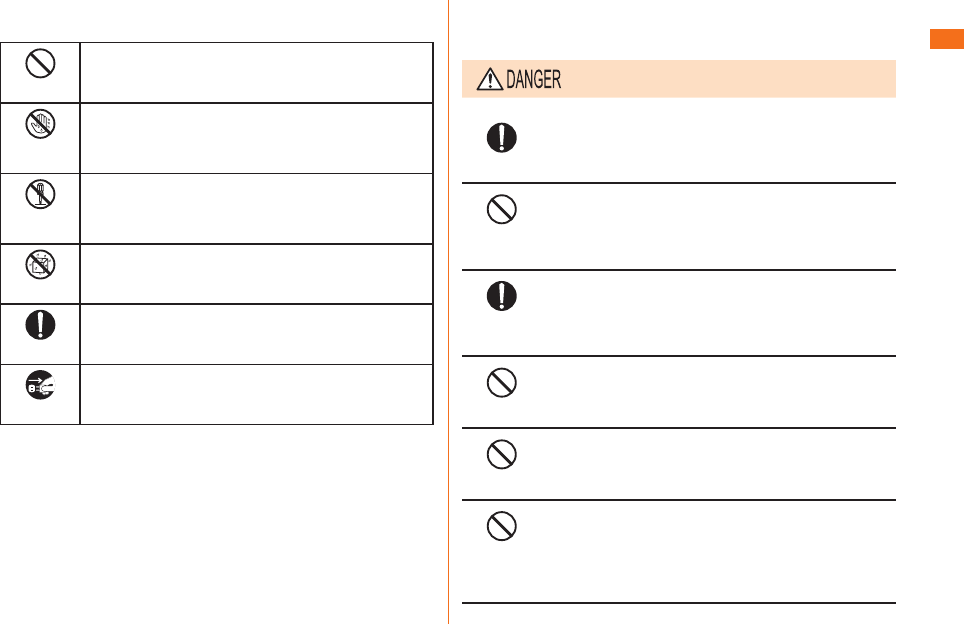Click the no-water-exposure prohibition icon
Image resolution: width=964 pixels, height=624 pixels.
tap(41, 265)
